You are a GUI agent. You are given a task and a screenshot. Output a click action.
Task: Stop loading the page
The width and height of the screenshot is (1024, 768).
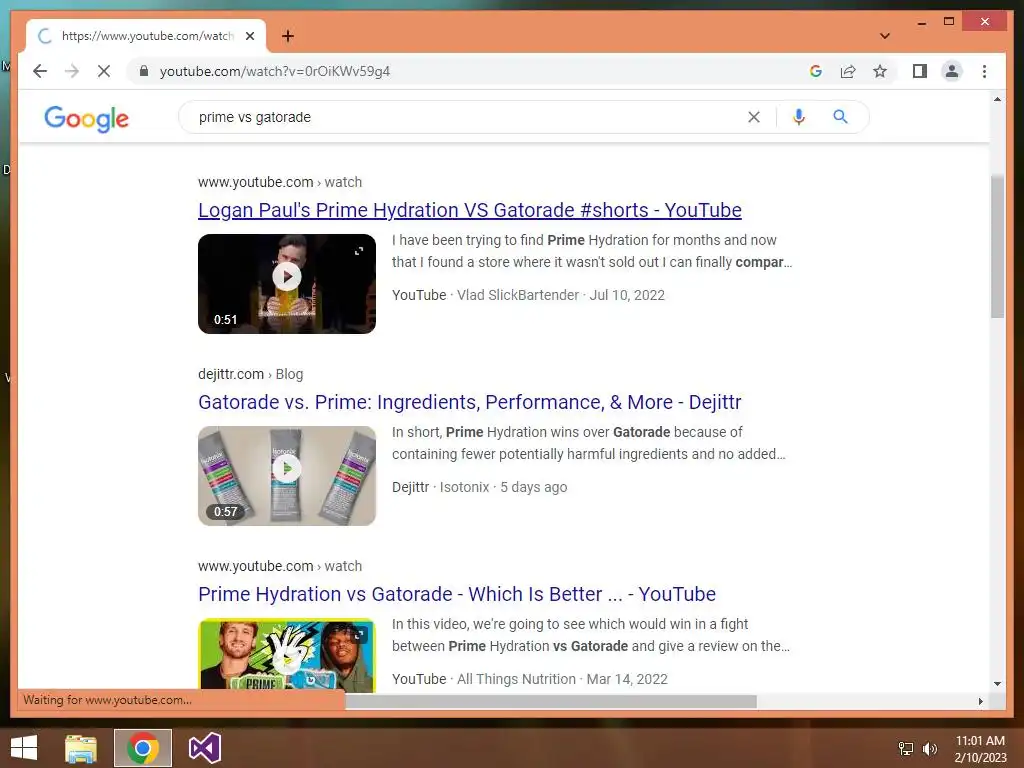pos(104,71)
